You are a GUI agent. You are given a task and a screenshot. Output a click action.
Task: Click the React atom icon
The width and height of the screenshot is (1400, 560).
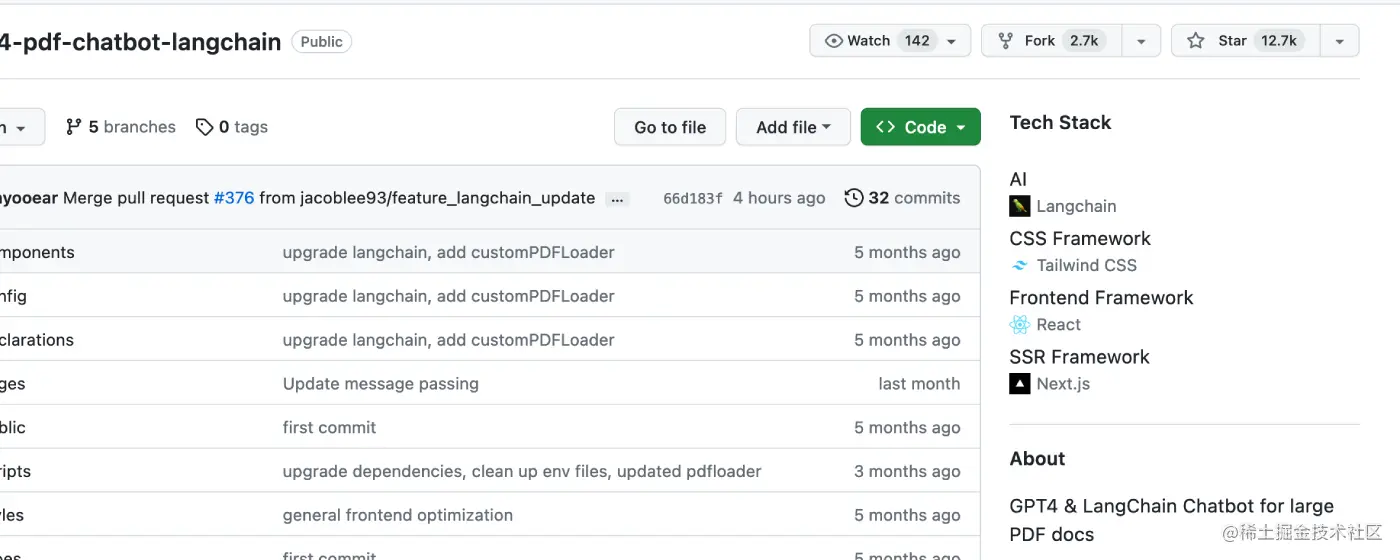[1019, 325]
